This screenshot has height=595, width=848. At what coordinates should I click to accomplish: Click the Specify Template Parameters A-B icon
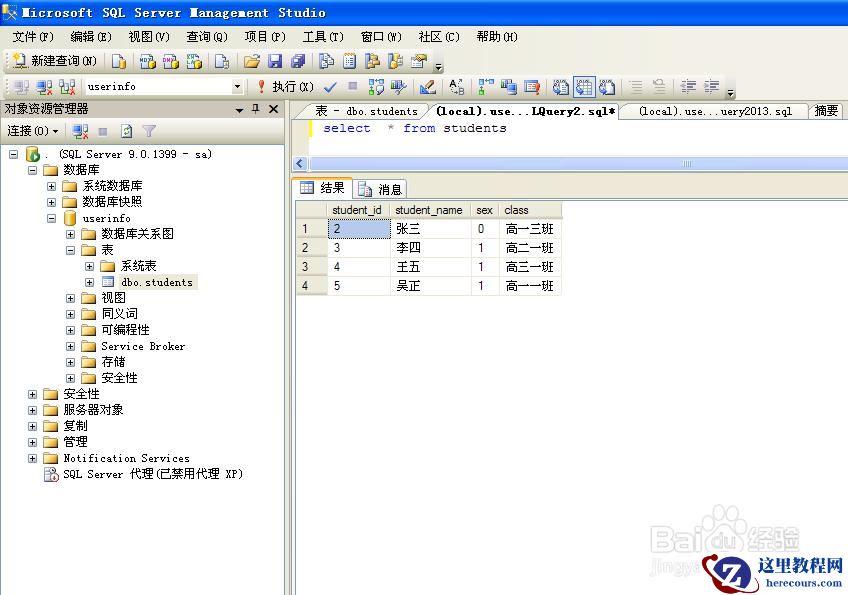pyautogui.click(x=456, y=87)
